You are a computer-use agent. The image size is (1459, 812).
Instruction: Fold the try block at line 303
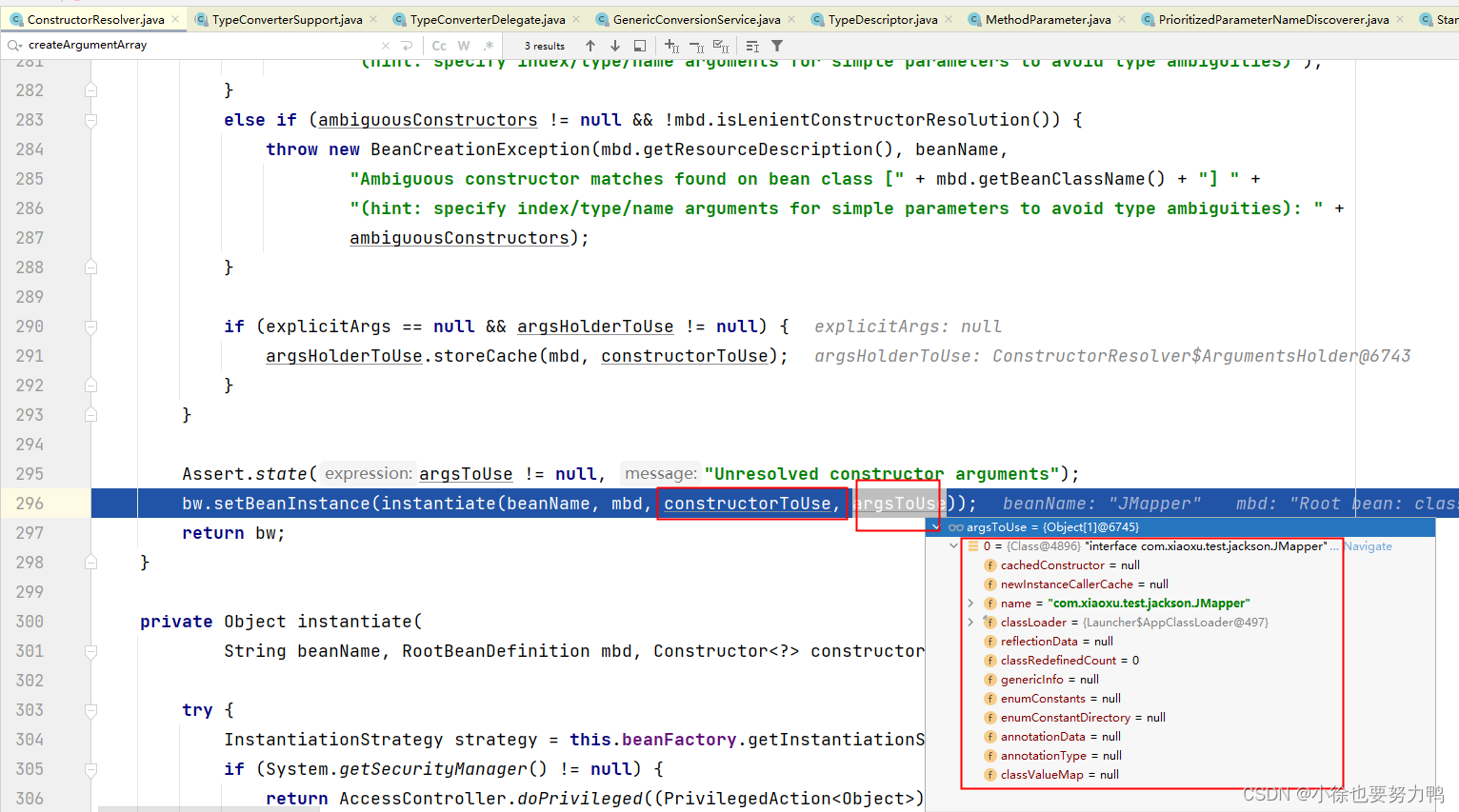pos(90,710)
